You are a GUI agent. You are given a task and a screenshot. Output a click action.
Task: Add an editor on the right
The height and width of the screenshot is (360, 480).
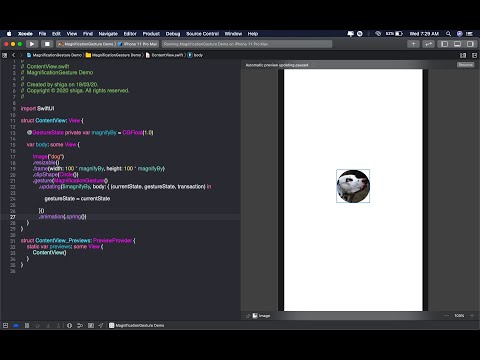point(475,55)
